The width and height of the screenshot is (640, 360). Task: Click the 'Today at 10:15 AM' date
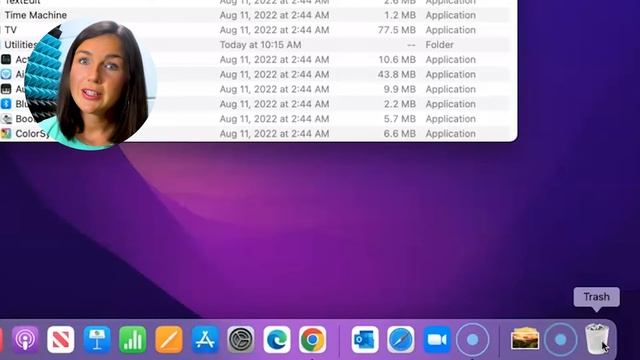[260, 44]
